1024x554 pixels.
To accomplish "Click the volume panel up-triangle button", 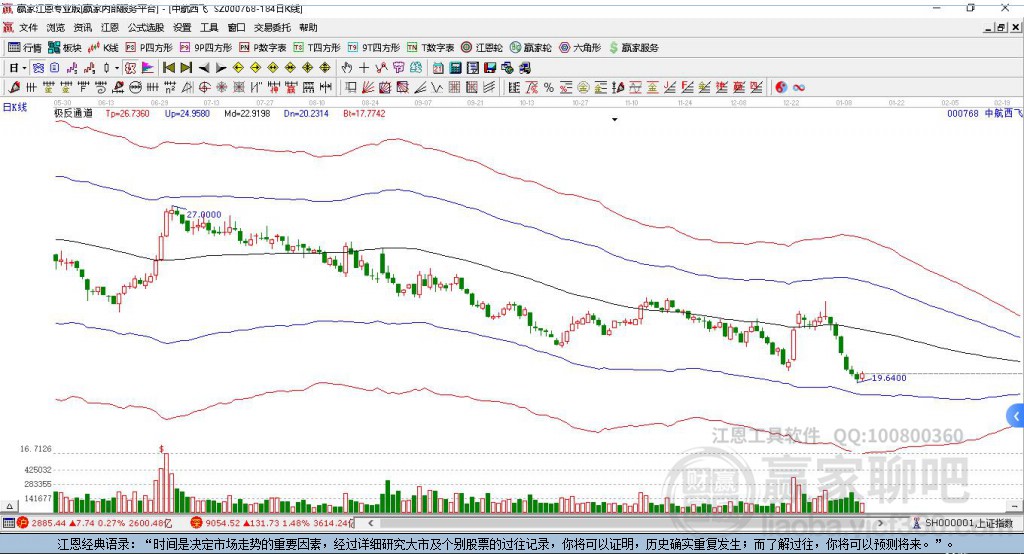I will pyautogui.click(x=9, y=506).
